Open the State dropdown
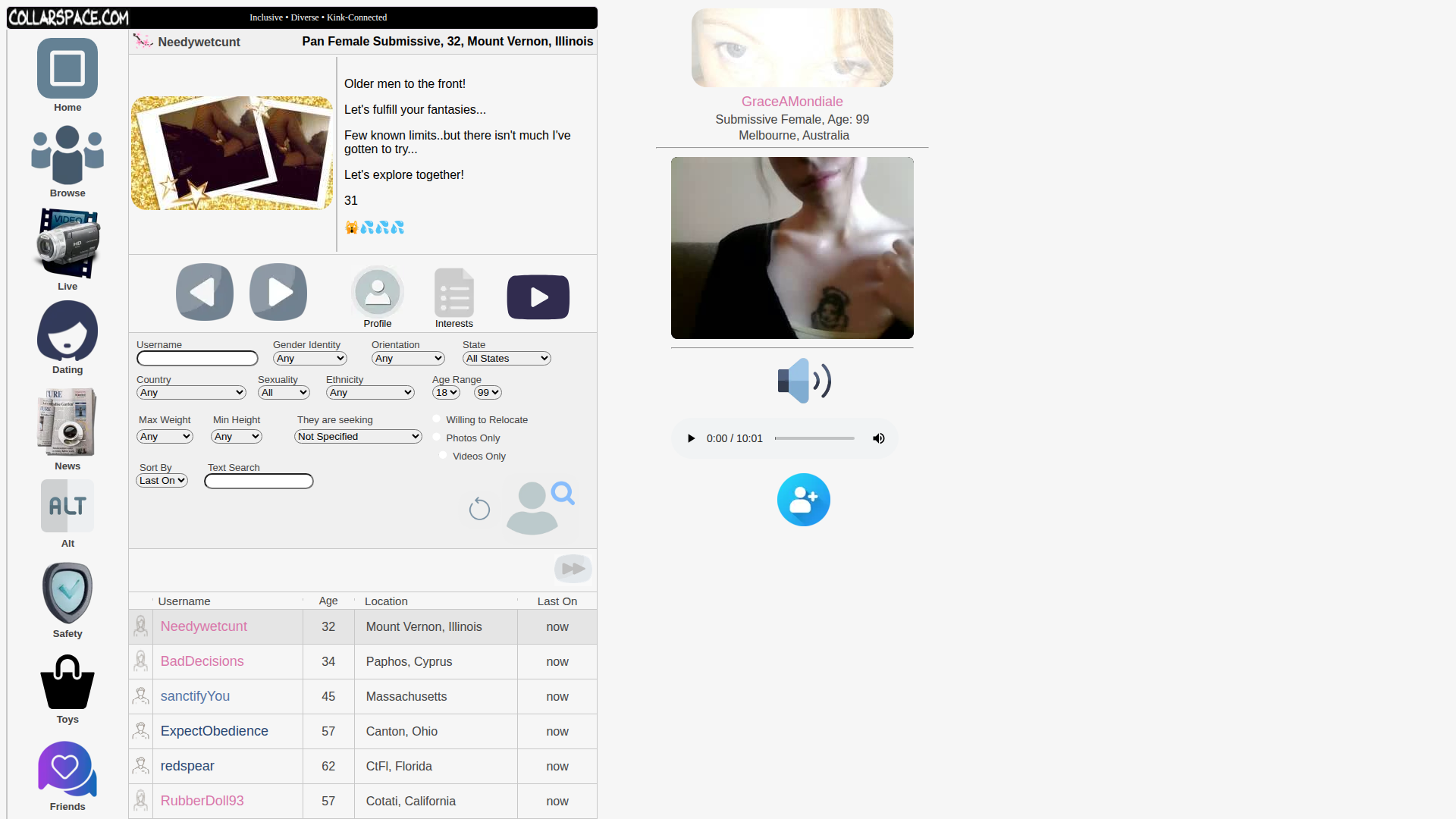This screenshot has height=819, width=1456. (x=507, y=359)
